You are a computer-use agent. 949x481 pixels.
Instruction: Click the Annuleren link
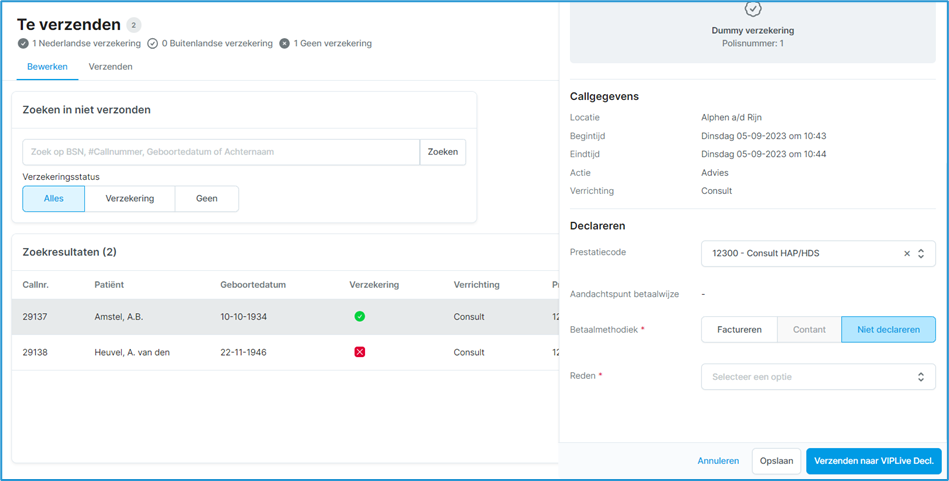[x=718, y=461]
